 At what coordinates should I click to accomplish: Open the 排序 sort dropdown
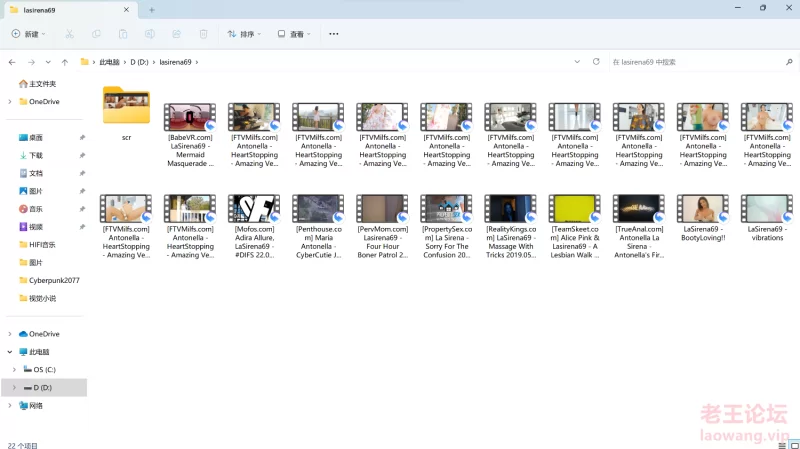244,34
